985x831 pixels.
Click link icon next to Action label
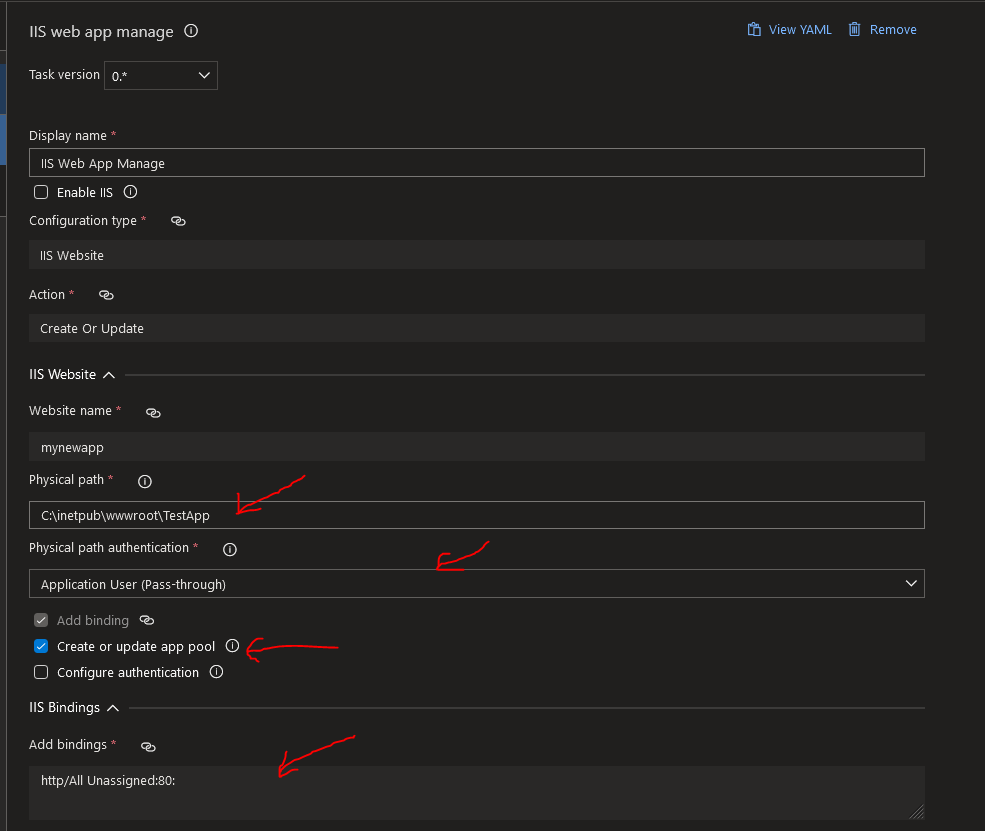(x=106, y=295)
